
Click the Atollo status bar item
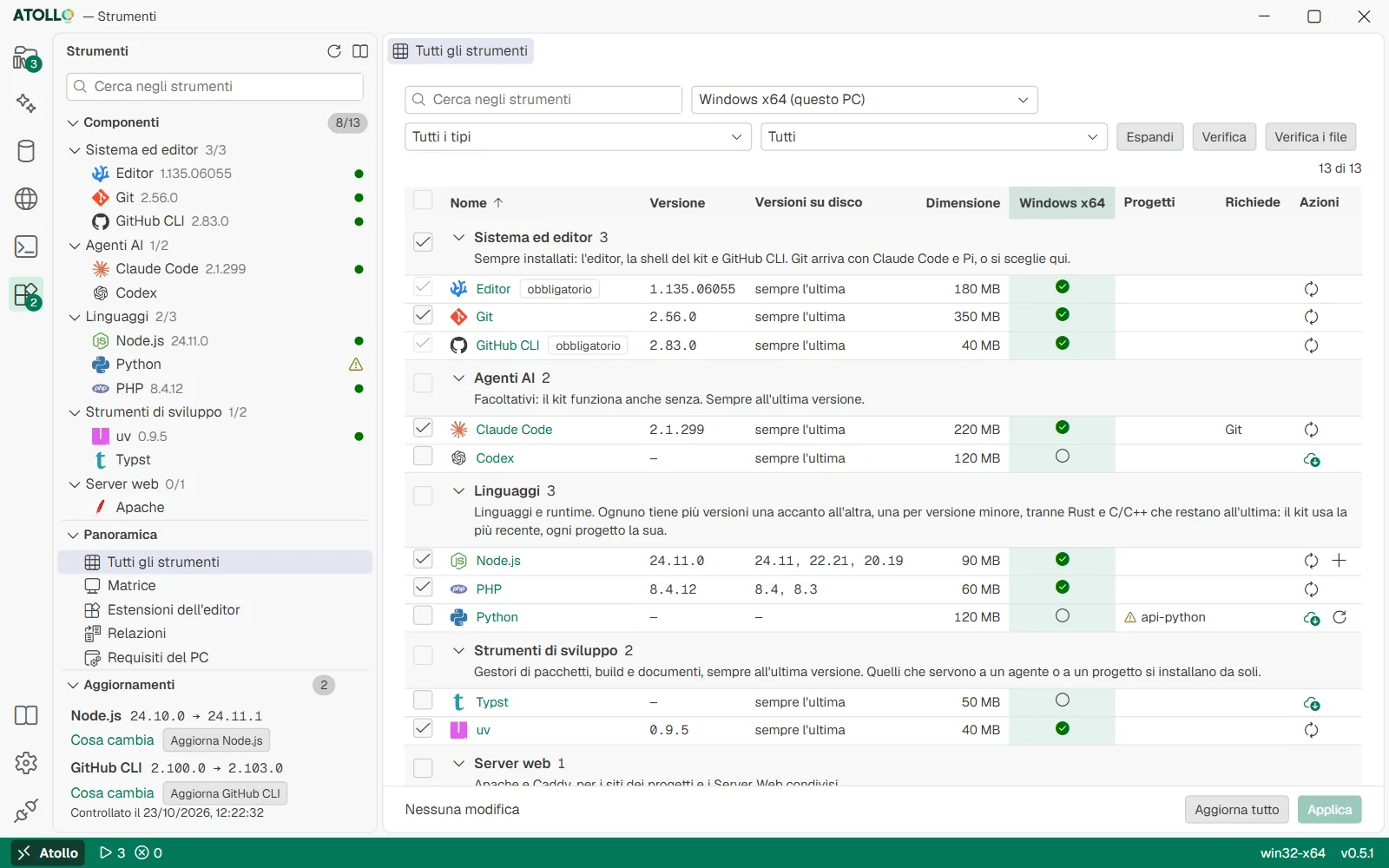tap(49, 853)
